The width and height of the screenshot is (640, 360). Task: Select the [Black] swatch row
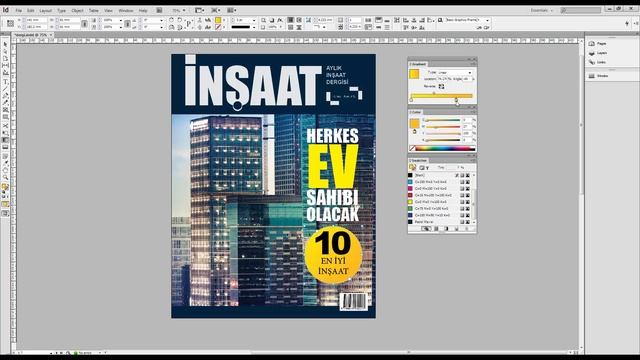(440, 175)
